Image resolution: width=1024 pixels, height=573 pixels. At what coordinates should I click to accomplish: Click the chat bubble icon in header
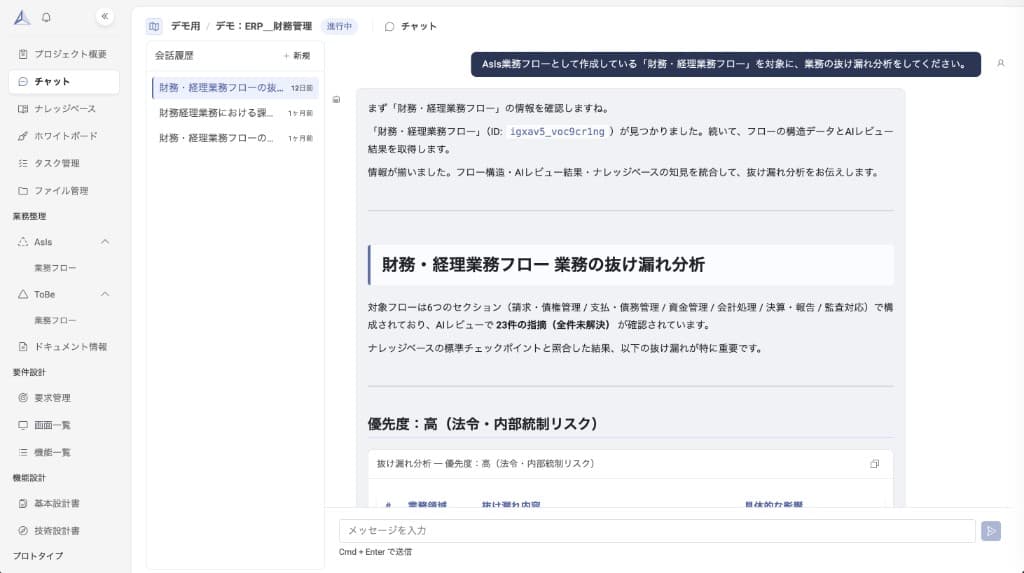coord(389,27)
